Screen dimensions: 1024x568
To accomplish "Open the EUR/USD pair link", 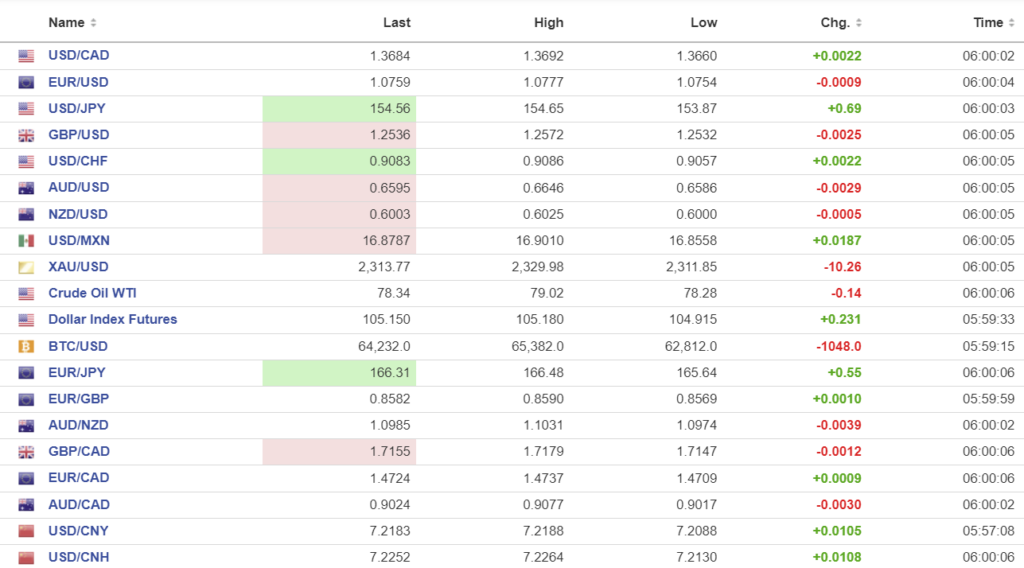I will [78, 82].
